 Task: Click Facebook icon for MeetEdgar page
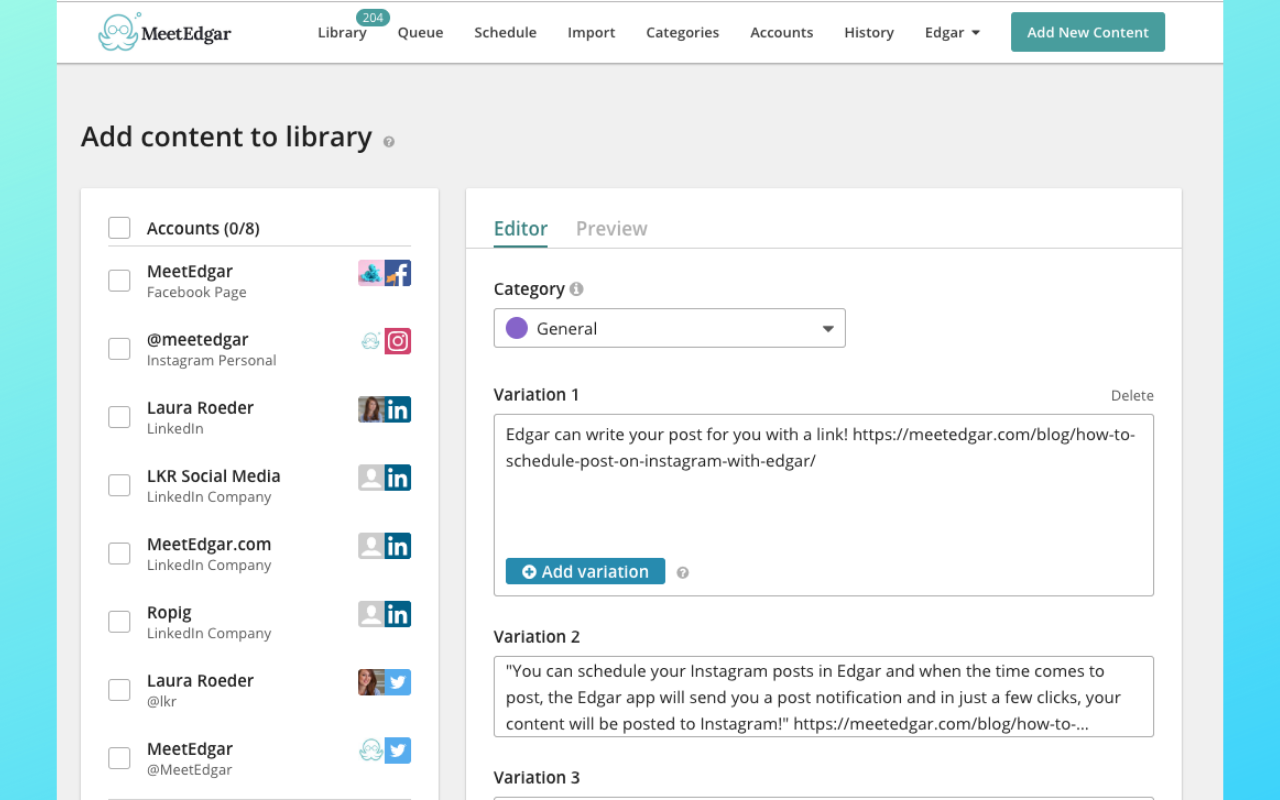[x=398, y=273]
